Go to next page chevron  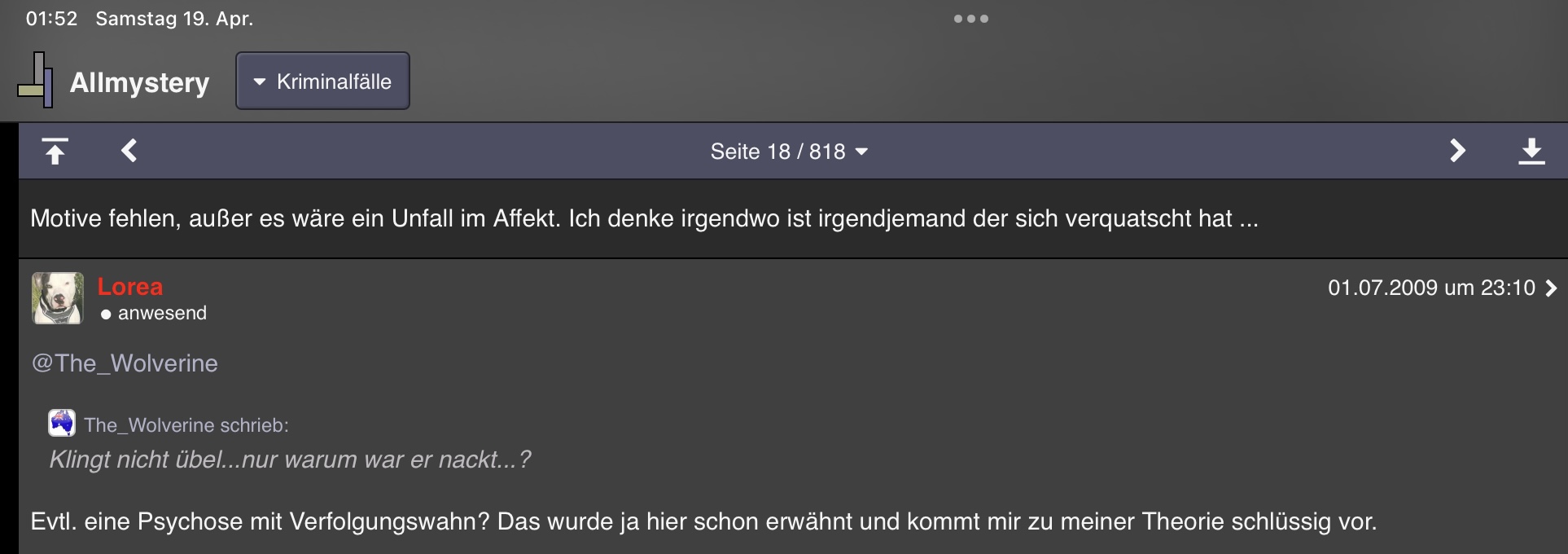[x=1457, y=151]
